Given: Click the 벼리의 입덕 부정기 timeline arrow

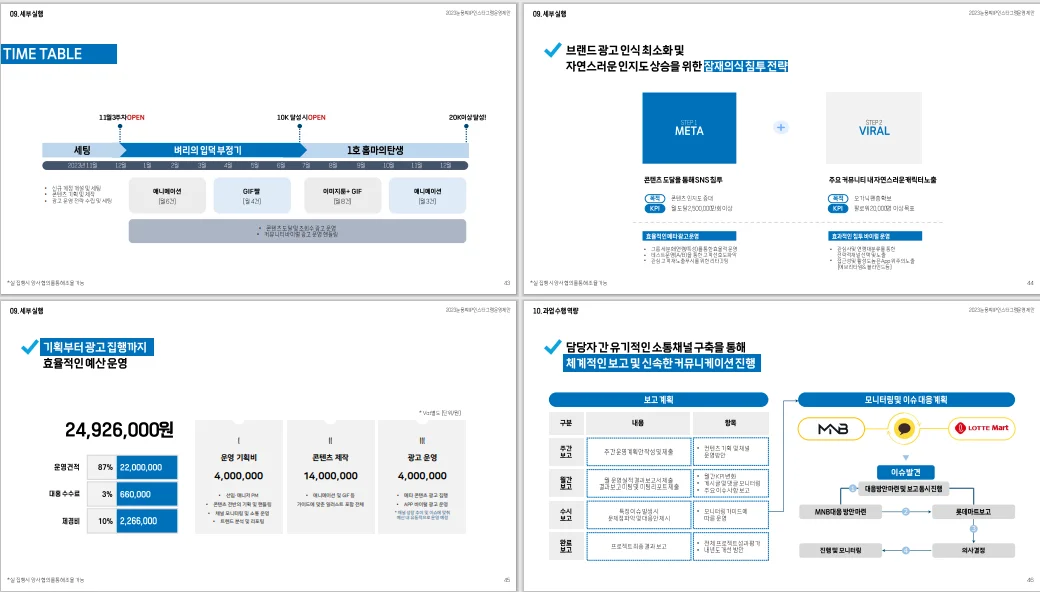Looking at the screenshot, I should [x=208, y=150].
